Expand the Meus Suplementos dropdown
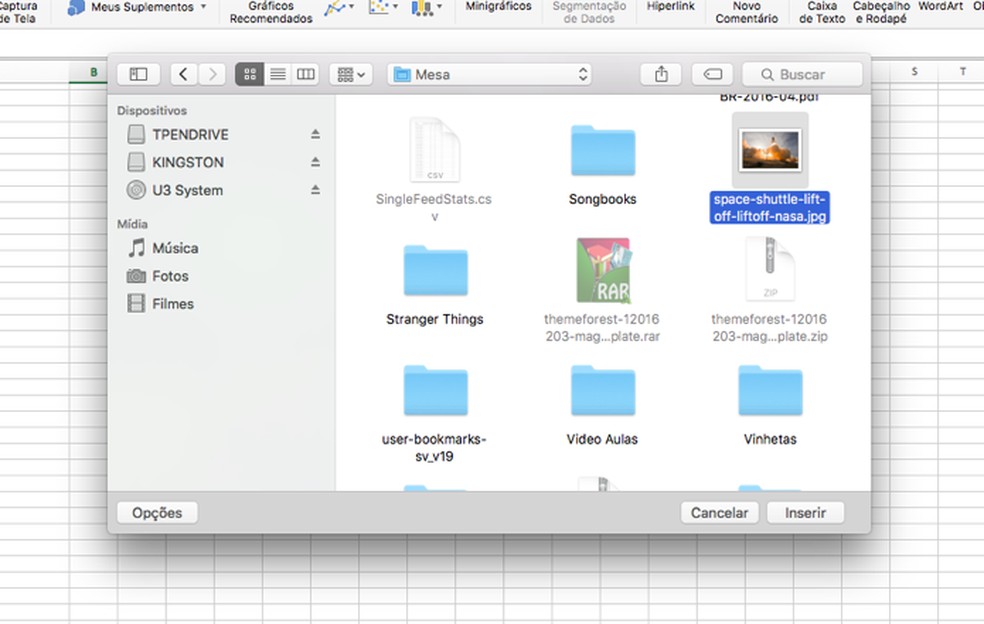 click(x=203, y=7)
